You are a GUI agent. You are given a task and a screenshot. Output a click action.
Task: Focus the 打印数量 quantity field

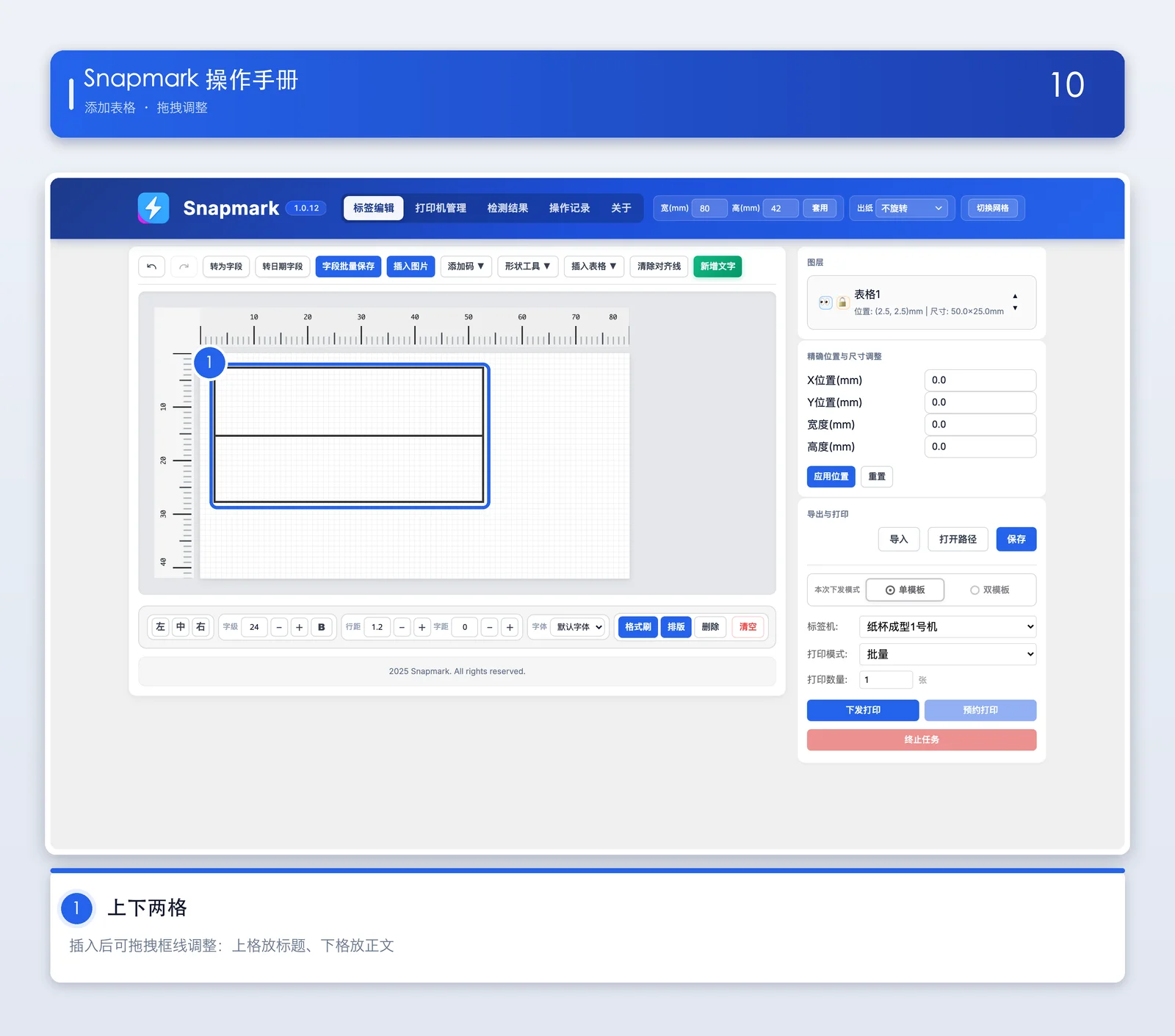886,680
